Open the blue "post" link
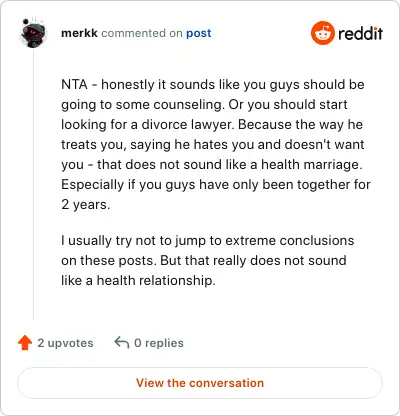The width and height of the screenshot is (400, 416). tap(199, 33)
